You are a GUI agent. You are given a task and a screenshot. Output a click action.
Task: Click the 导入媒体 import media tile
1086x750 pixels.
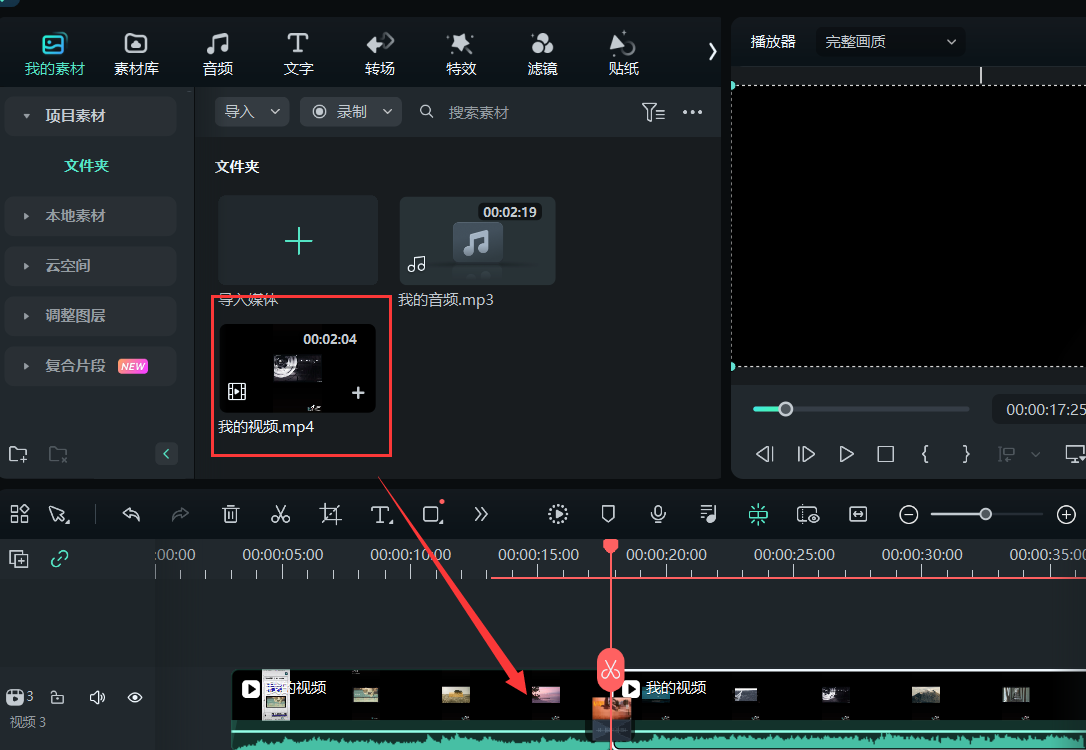coord(298,241)
